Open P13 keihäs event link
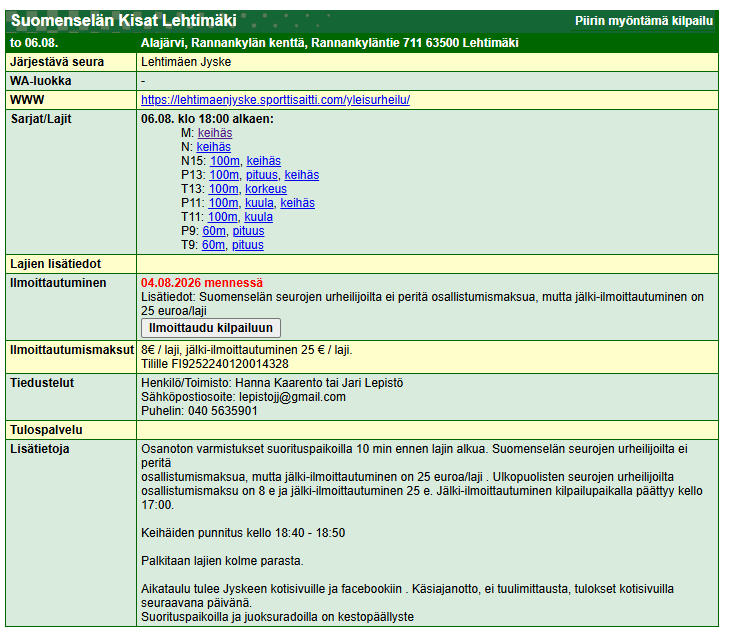Image resolution: width=730 pixels, height=637 pixels. click(x=302, y=175)
